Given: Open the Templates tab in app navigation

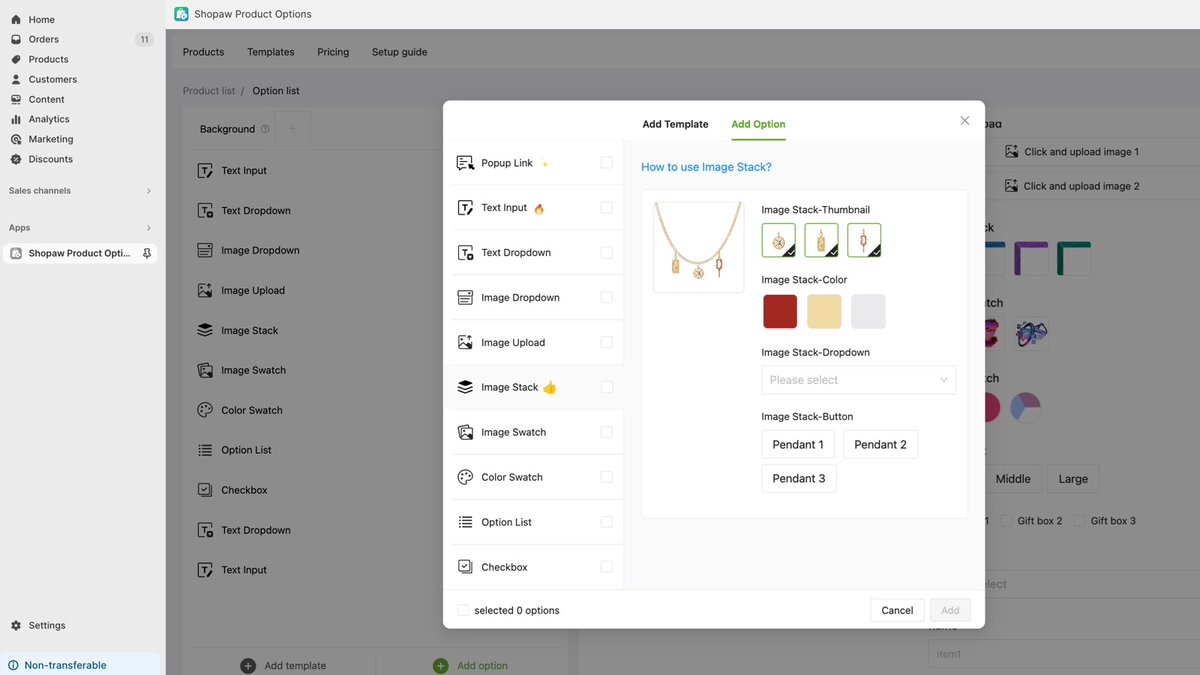Looking at the screenshot, I should coord(271,52).
